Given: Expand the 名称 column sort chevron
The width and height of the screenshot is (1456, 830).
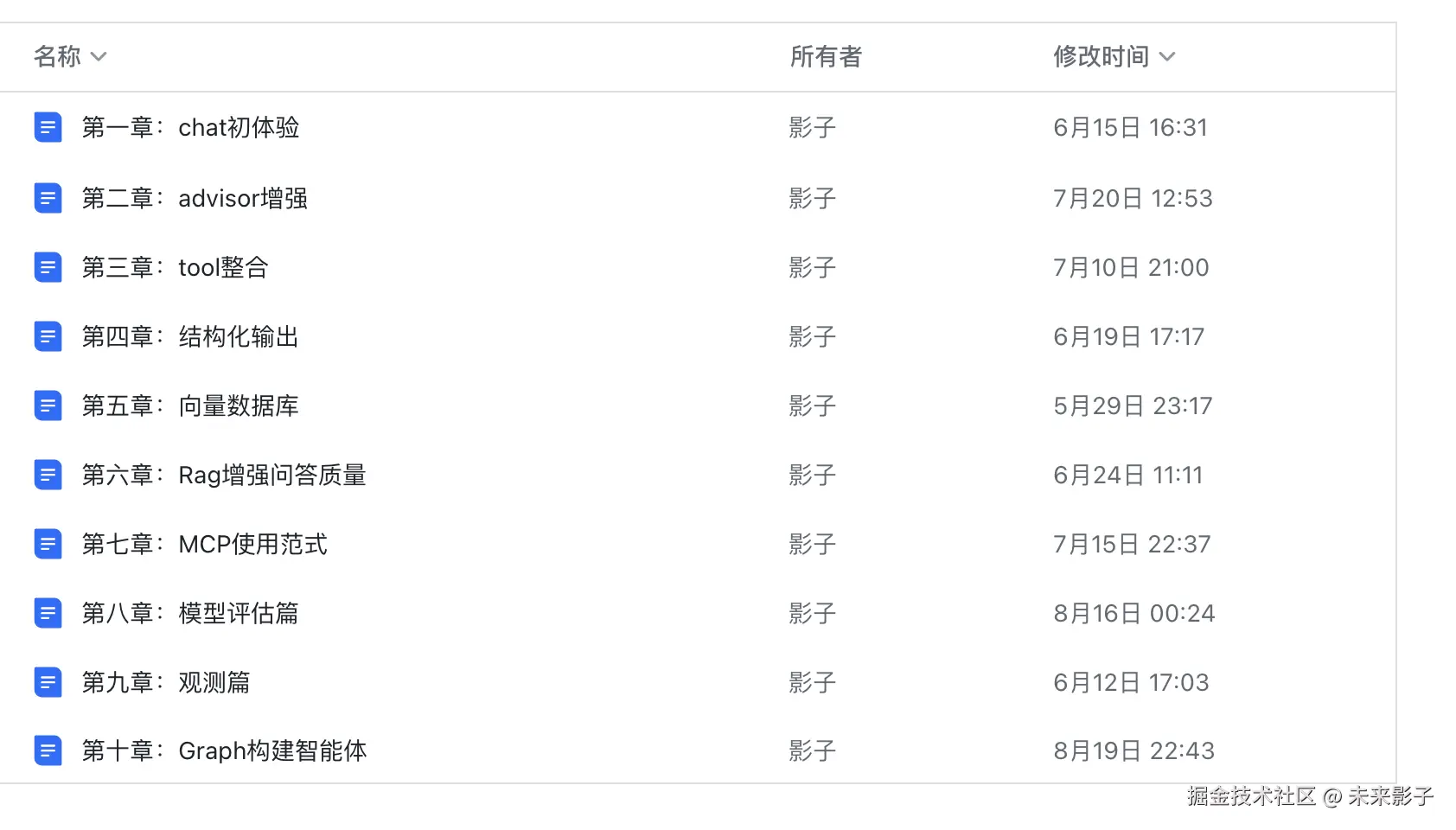Looking at the screenshot, I should click(99, 57).
